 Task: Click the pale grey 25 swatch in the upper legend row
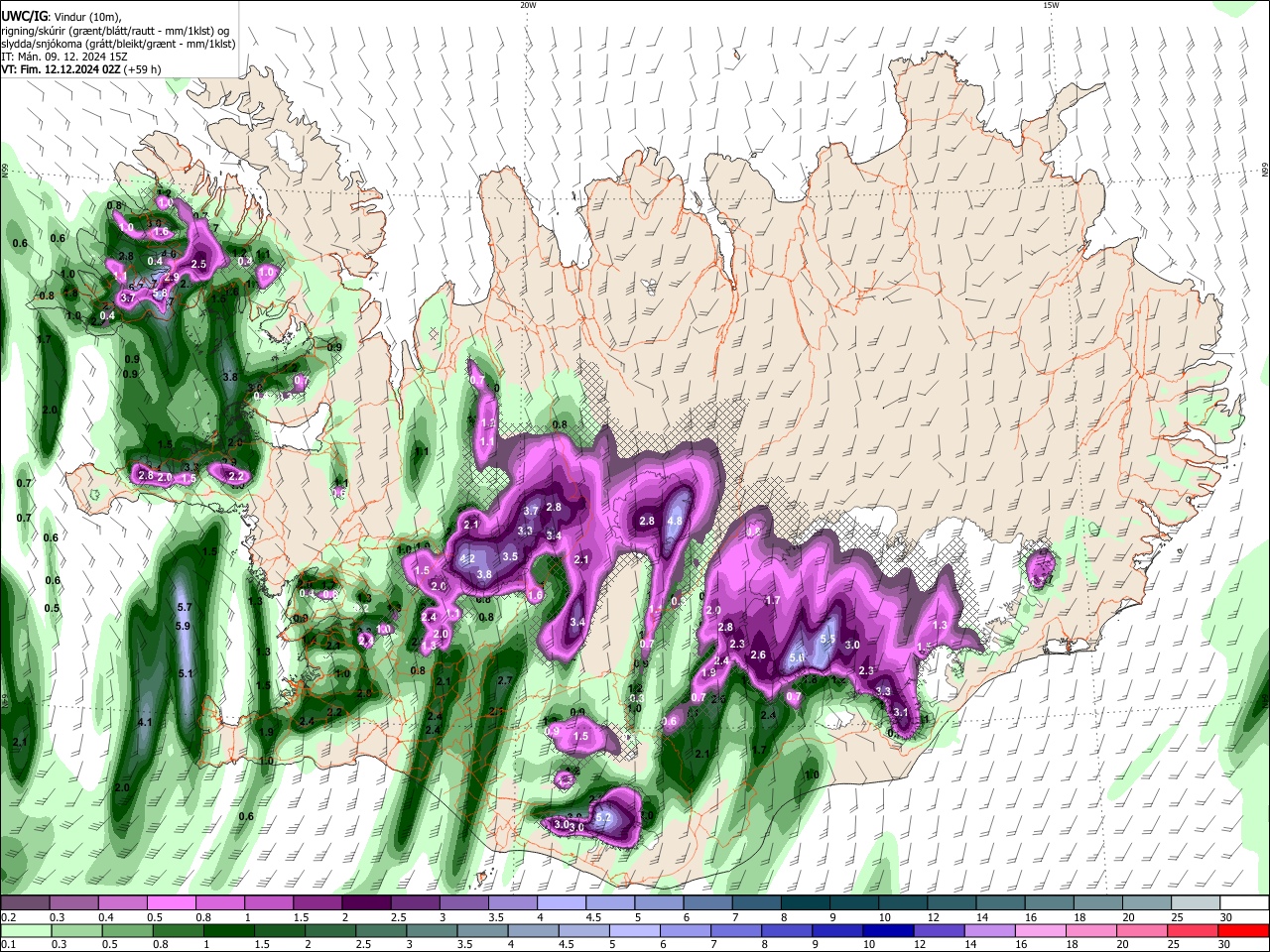coord(1196,903)
